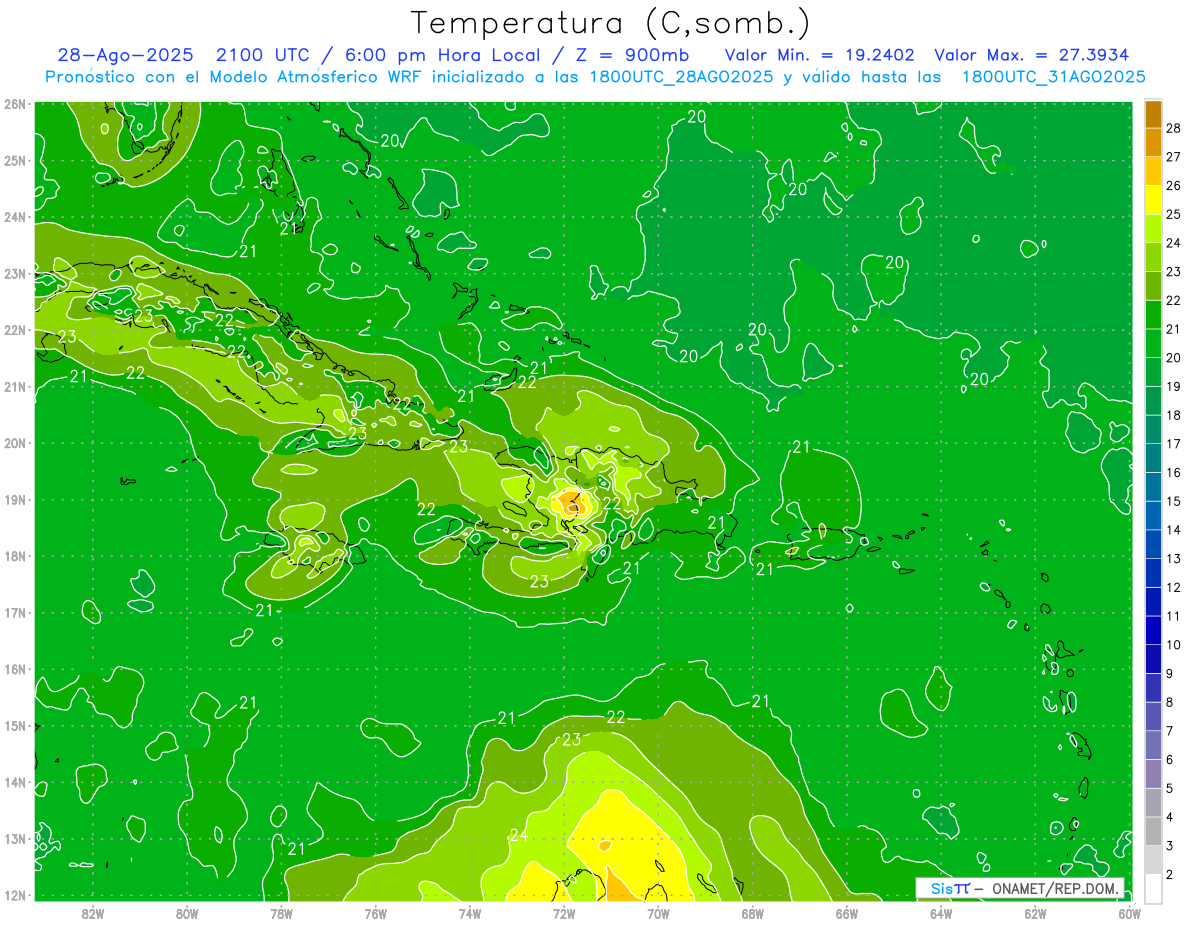Click the 66W longitude axis label
Screen dimensions: 1200x927
click(847, 913)
